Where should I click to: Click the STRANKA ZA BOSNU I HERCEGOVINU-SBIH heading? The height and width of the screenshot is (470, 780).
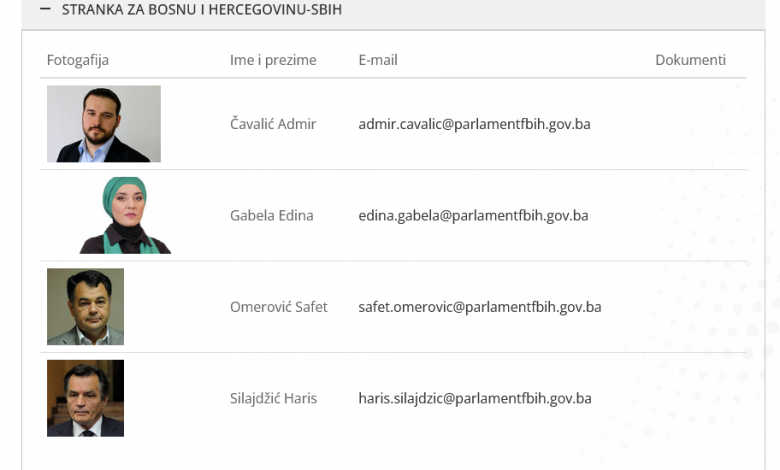tap(201, 9)
